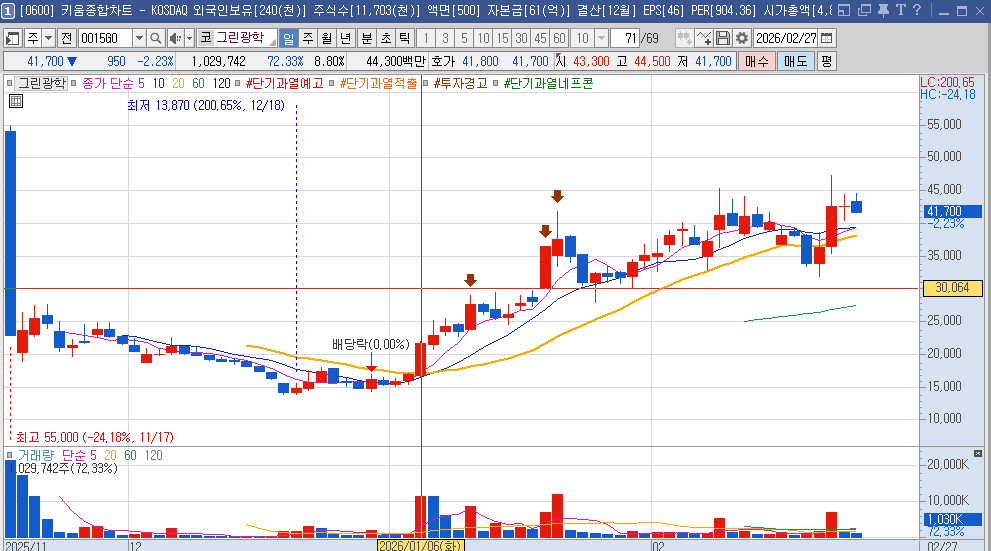Open chart settings gear icon
This screenshot has height=551, width=991.
(741, 38)
